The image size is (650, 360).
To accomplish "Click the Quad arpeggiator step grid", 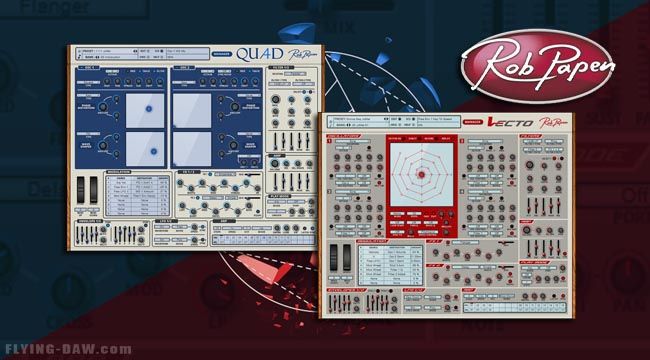I will pyautogui.click(x=264, y=239).
